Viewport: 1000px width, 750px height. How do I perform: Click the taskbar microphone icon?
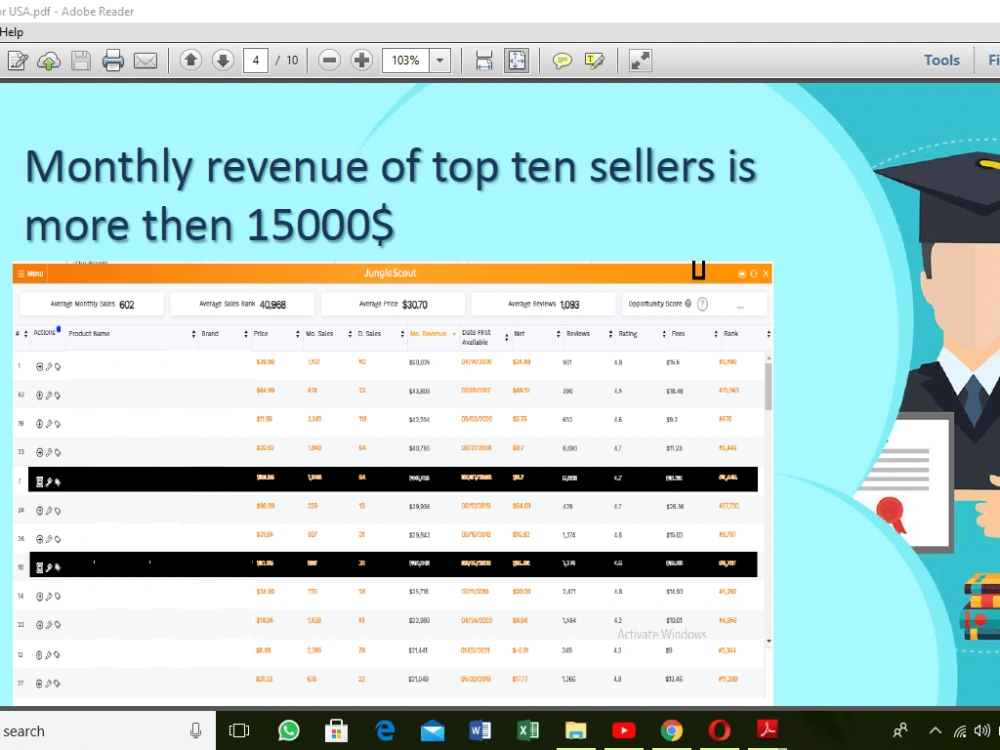(196, 731)
